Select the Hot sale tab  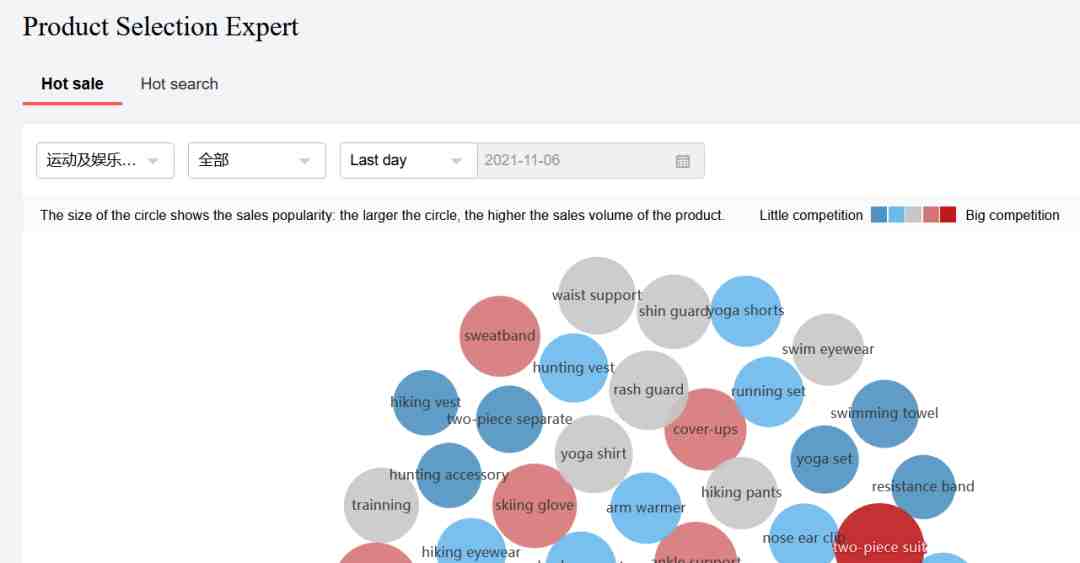(x=72, y=84)
